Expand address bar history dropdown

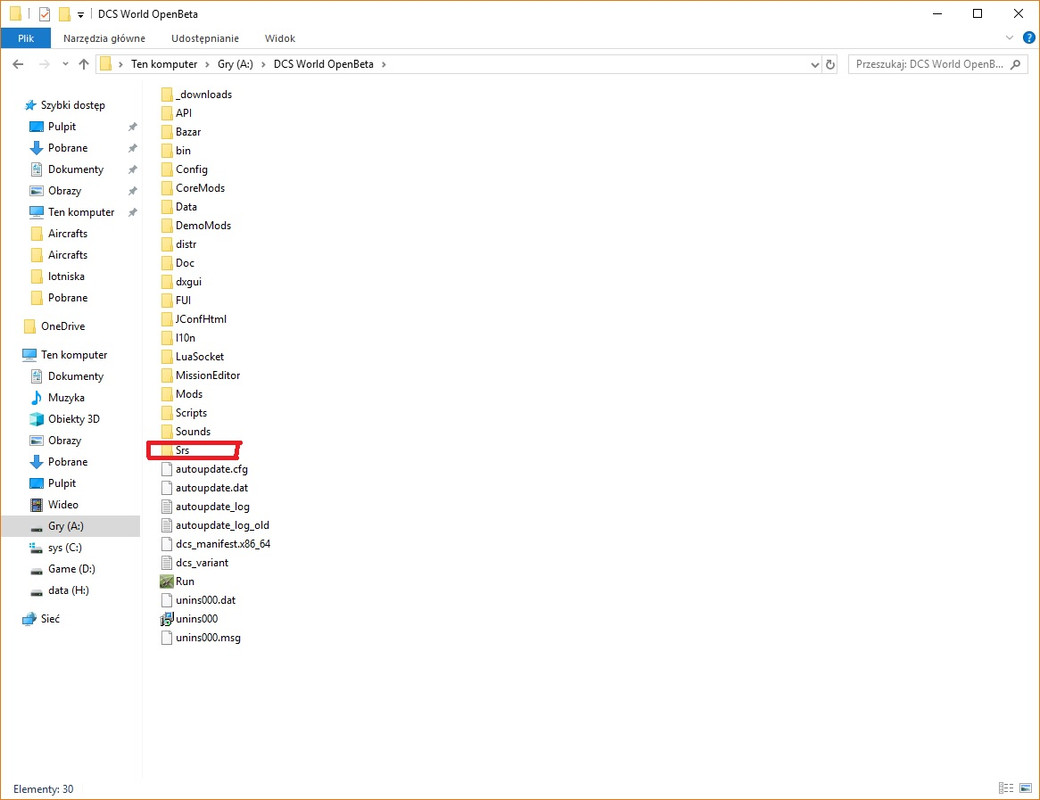coord(815,64)
